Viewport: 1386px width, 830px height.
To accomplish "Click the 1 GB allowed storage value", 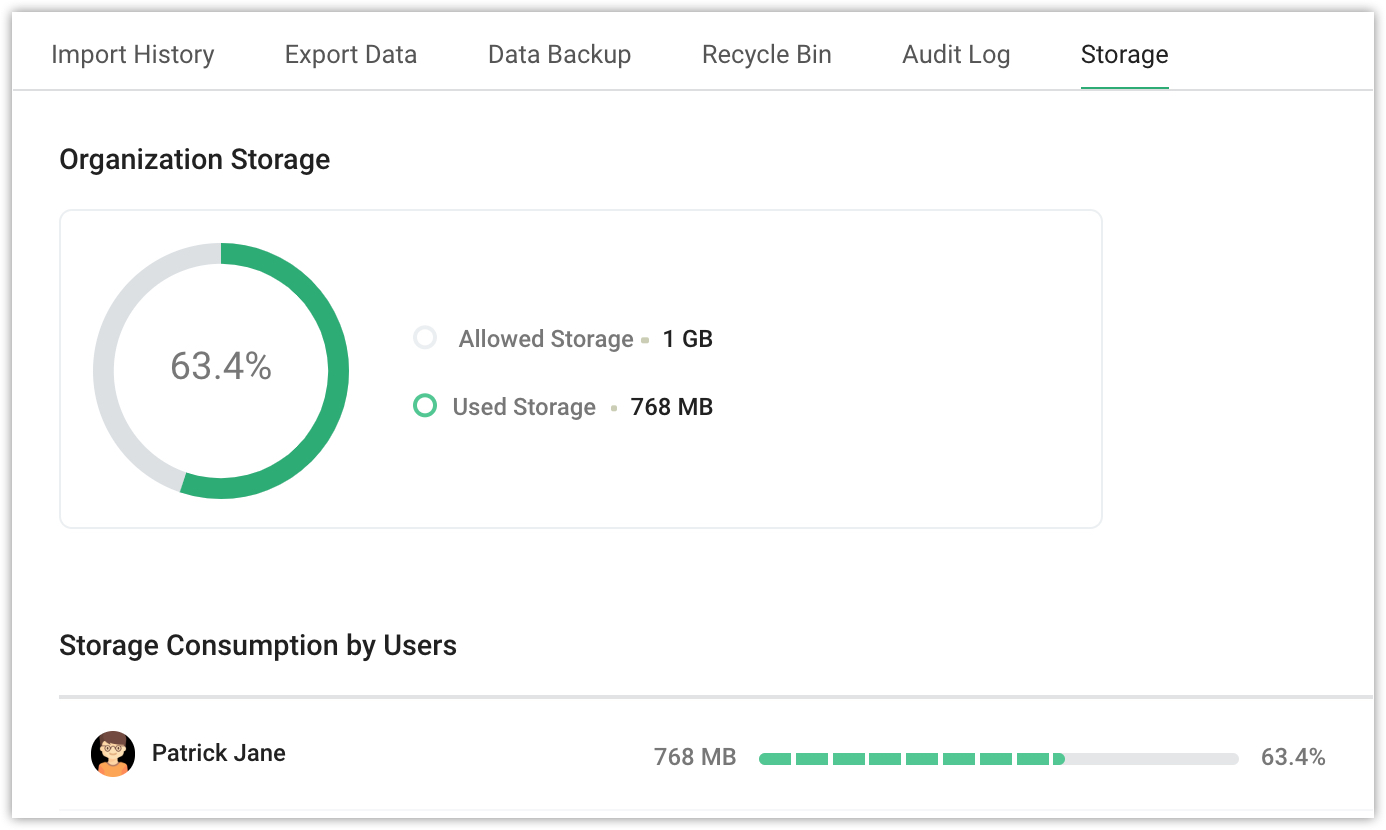I will tap(687, 339).
